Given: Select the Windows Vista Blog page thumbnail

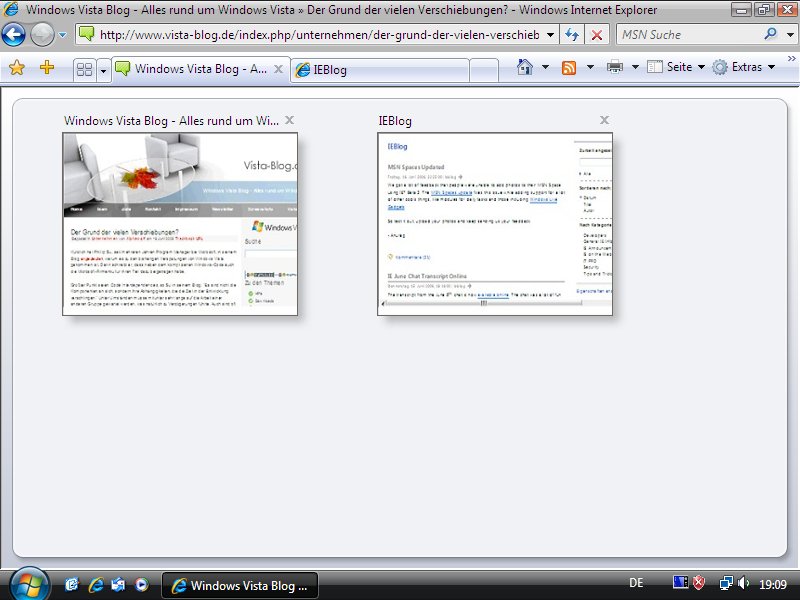Looking at the screenshot, I should click(x=180, y=224).
